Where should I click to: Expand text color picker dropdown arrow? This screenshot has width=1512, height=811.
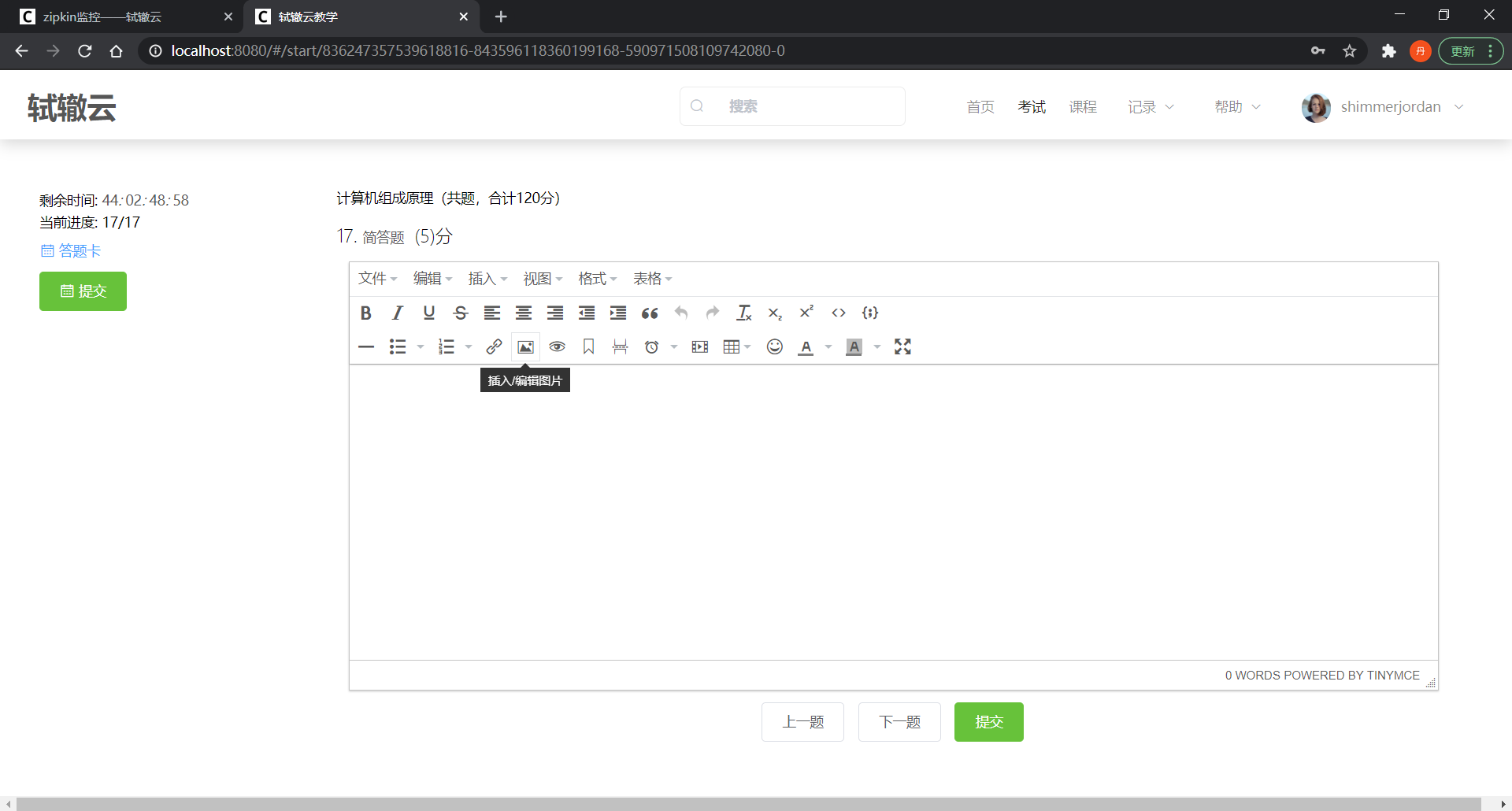pos(828,346)
